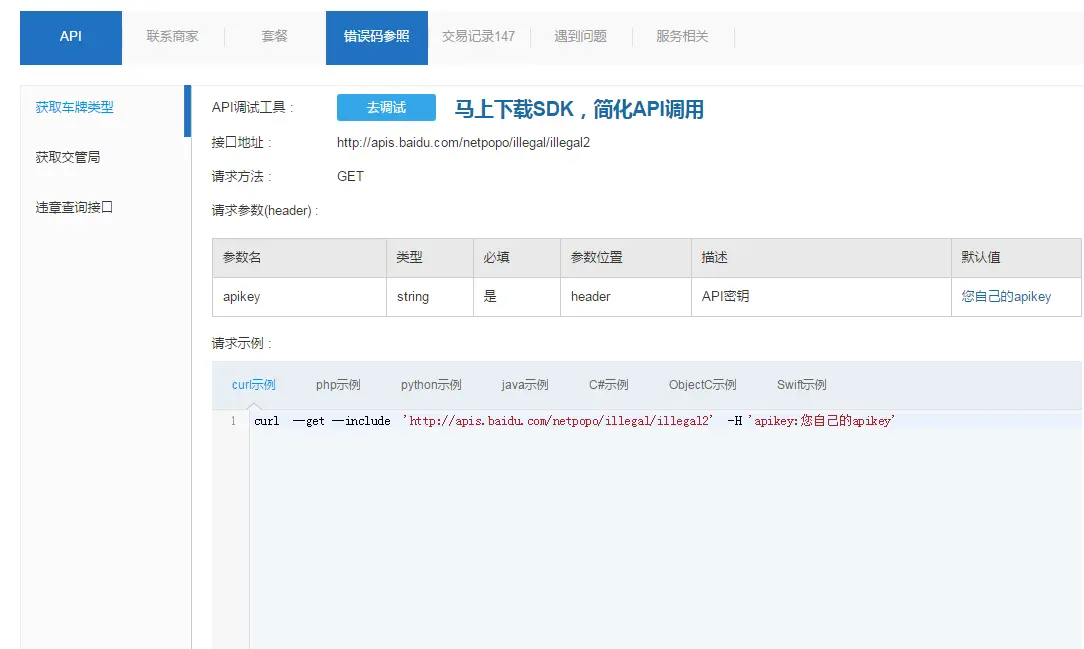Viewport: 1084px width, 649px height.
Task: Click the 默认值 column header
Action: tap(1016, 258)
